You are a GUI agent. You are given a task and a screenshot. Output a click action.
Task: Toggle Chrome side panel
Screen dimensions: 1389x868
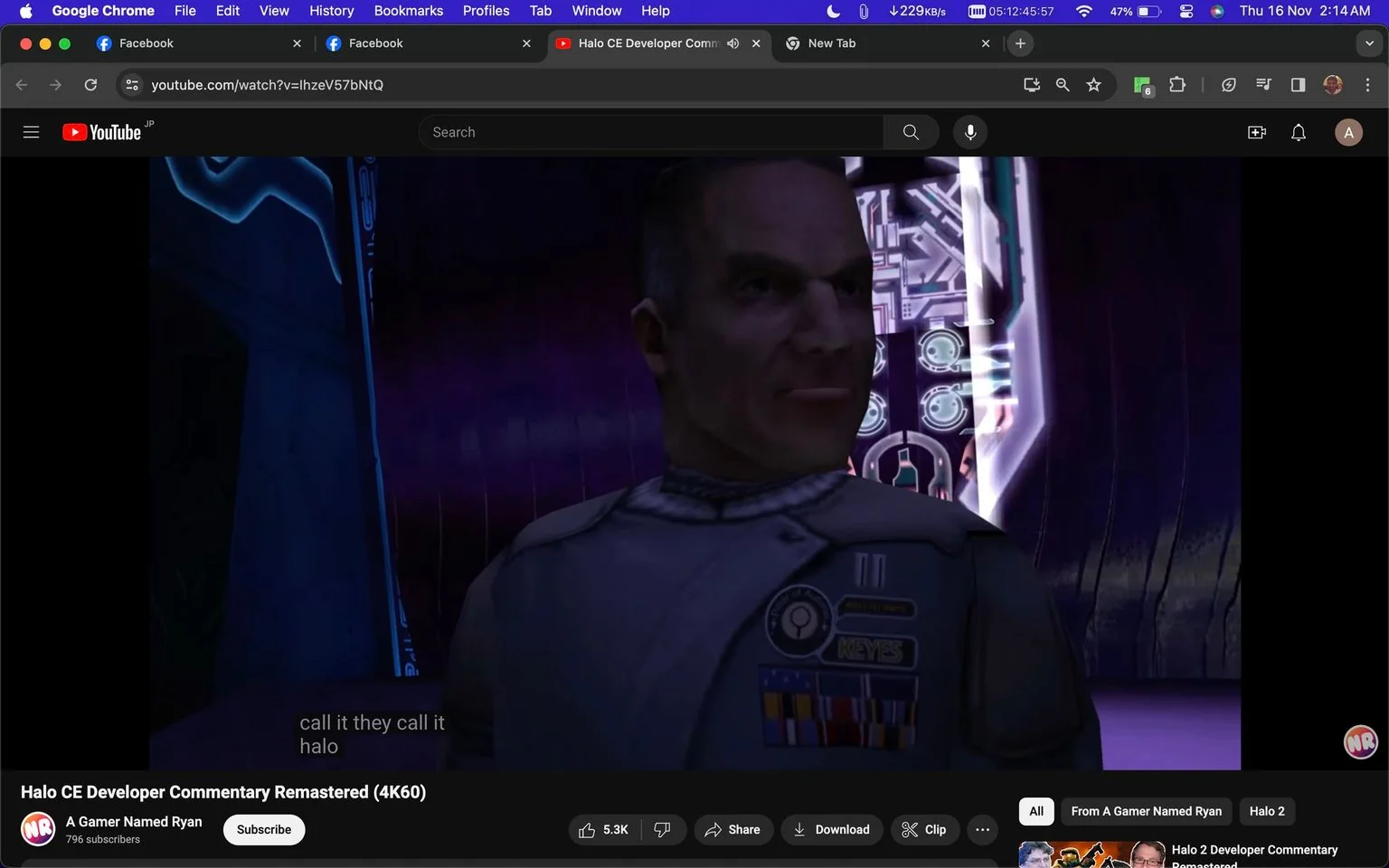coord(1298,85)
